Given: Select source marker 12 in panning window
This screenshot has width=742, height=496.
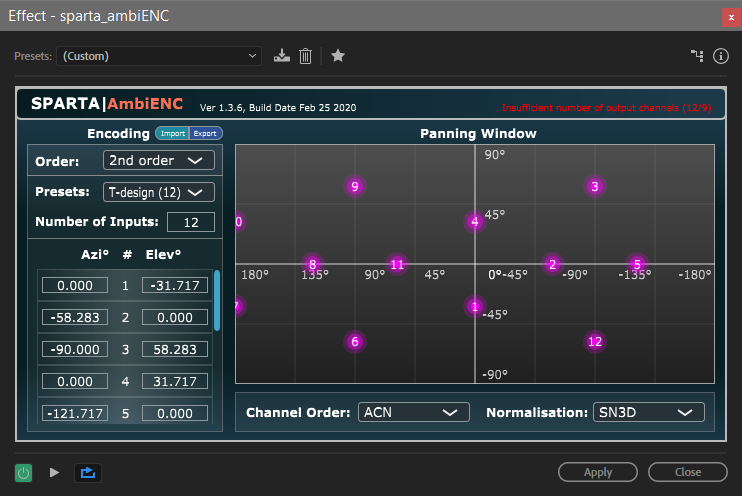Looking at the screenshot, I should (x=595, y=341).
